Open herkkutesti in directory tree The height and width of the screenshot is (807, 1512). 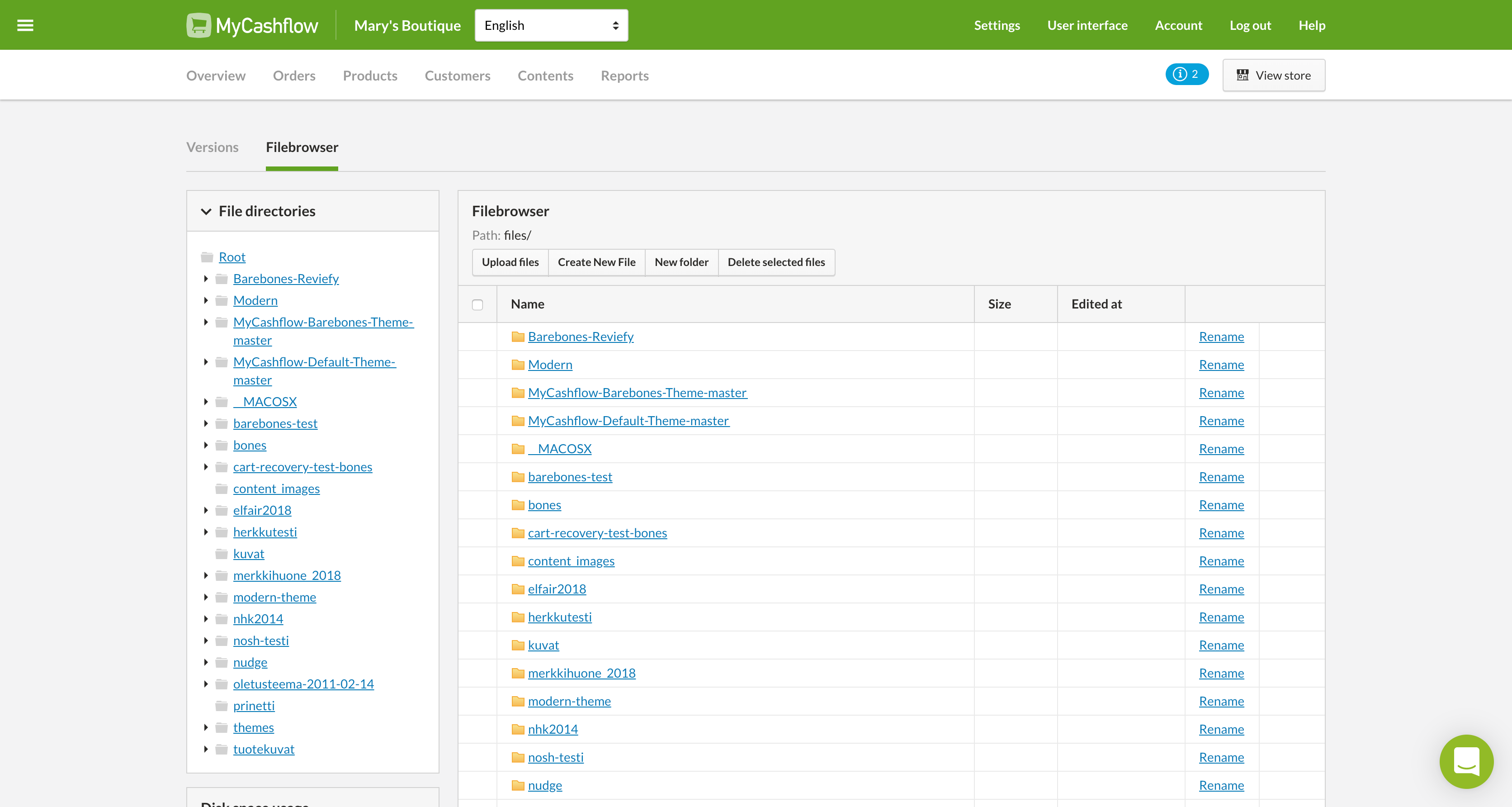coord(265,532)
